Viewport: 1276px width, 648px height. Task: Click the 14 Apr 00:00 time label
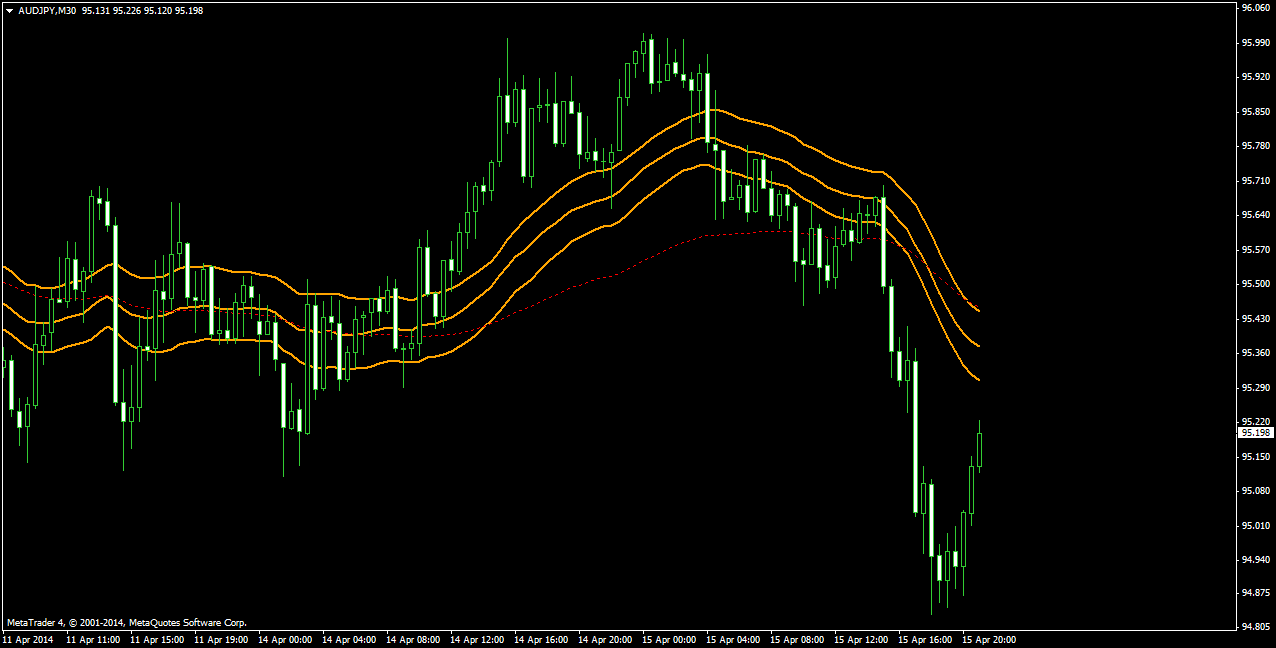pos(286,639)
